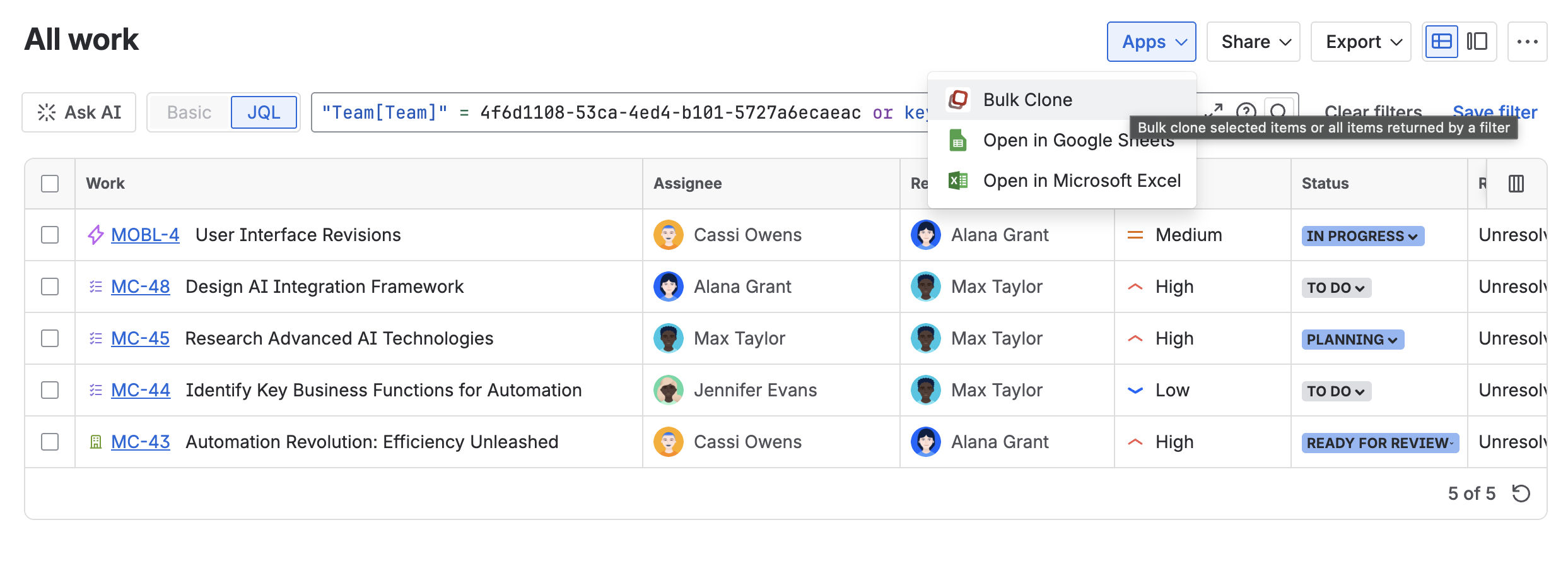Switch to list view layout icon
The height and width of the screenshot is (568, 1568).
pos(1441,42)
